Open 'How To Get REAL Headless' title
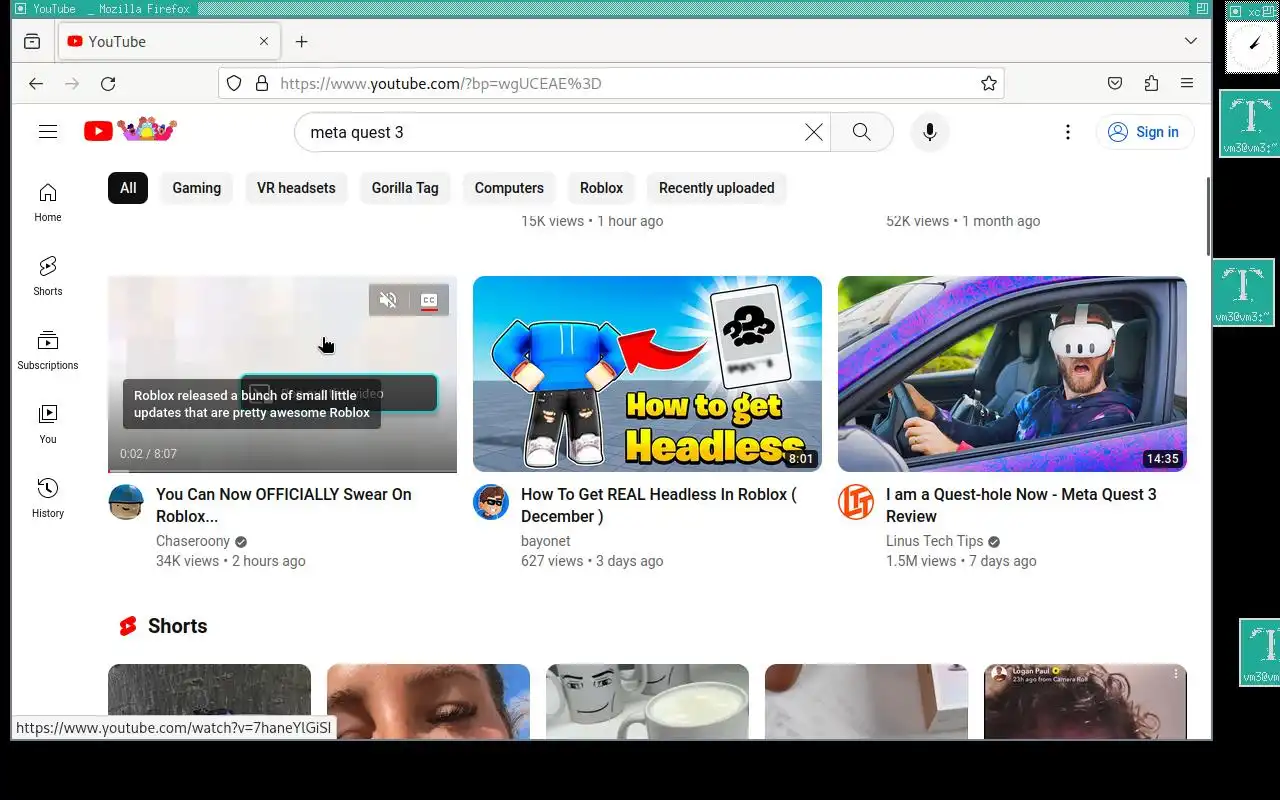This screenshot has width=1280, height=800. [x=658, y=505]
